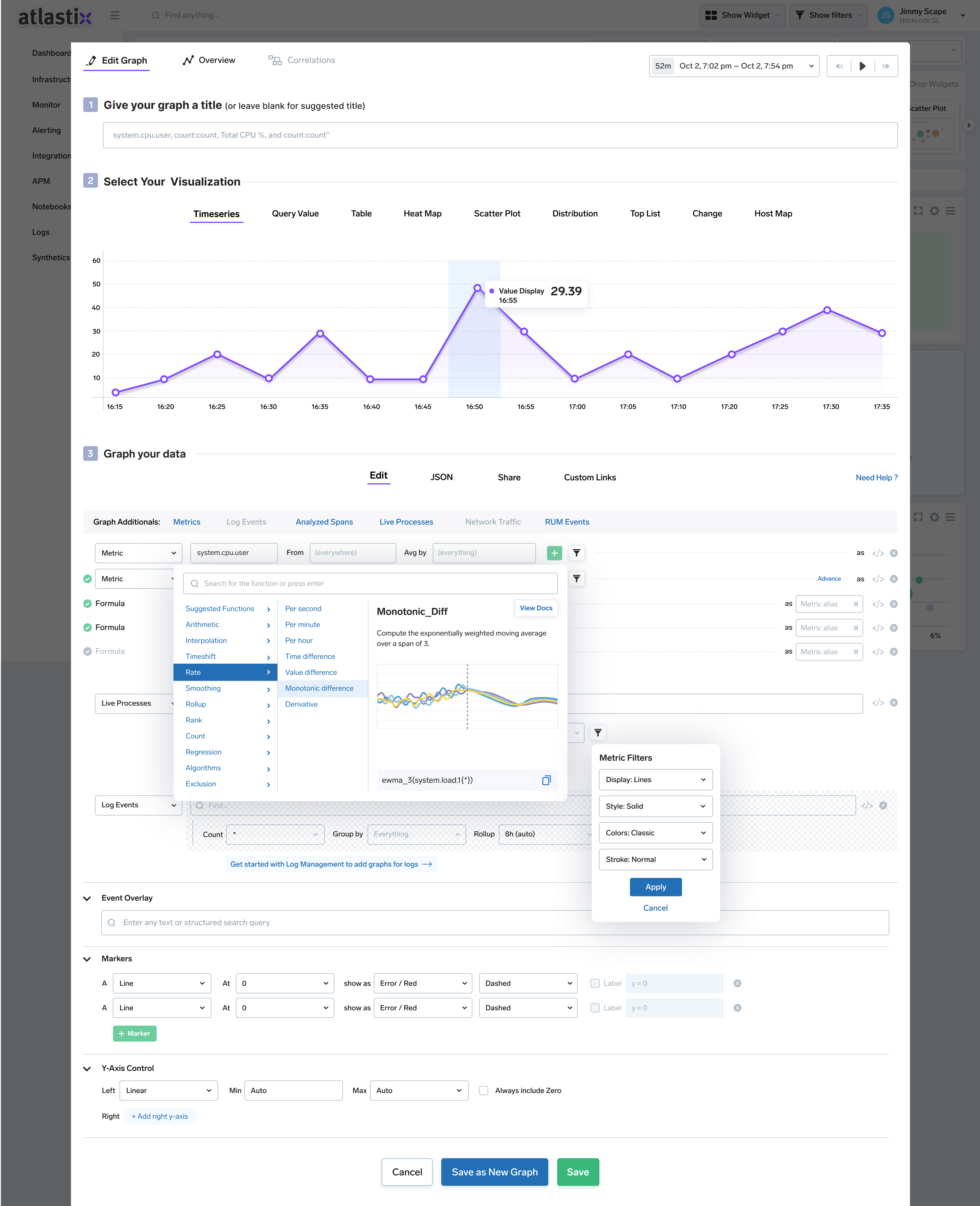Check the first marker Label checkbox
Viewport: 980px width, 1206px height.
(x=594, y=984)
